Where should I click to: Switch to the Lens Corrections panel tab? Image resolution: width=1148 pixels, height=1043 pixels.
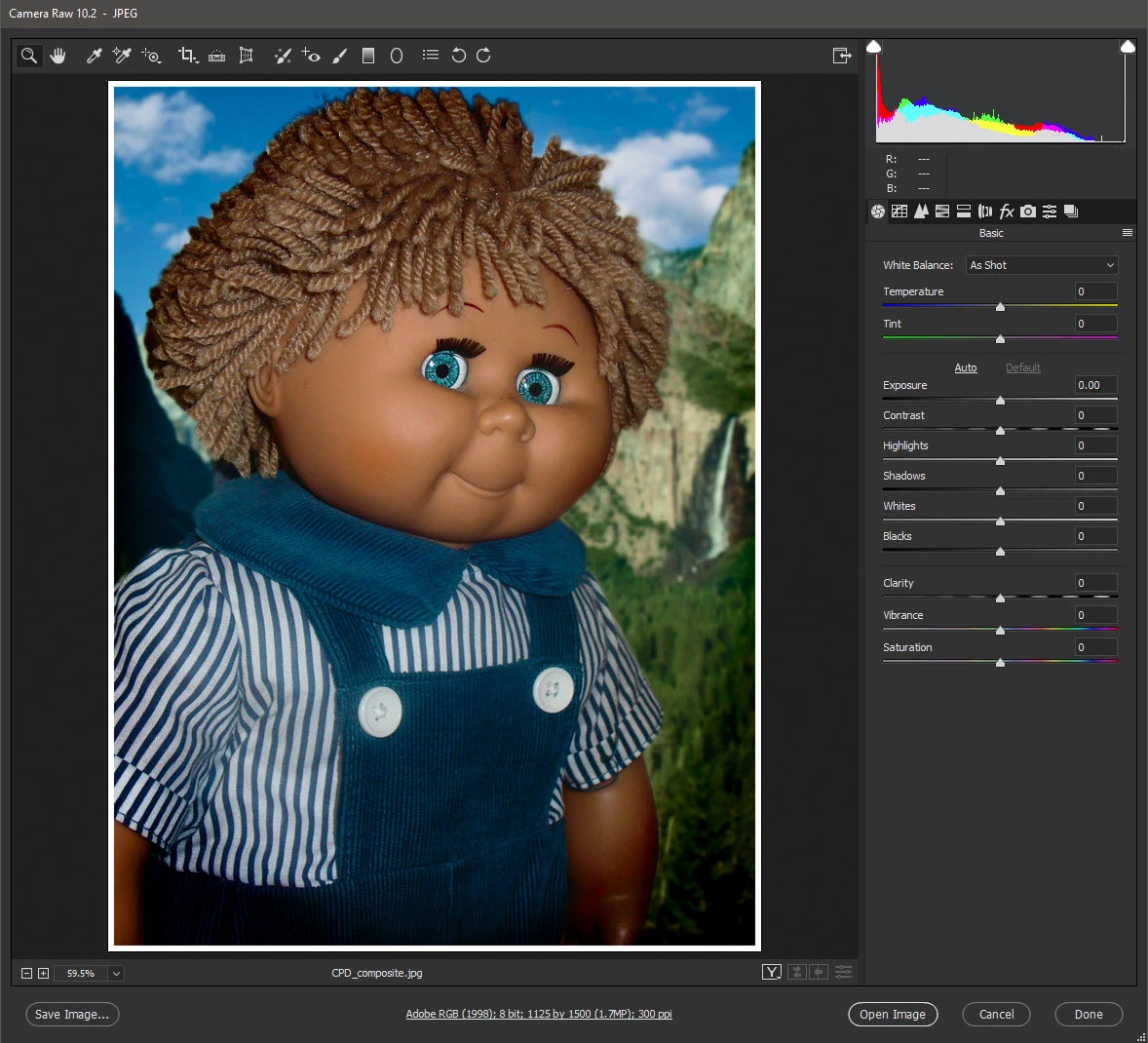point(985,212)
